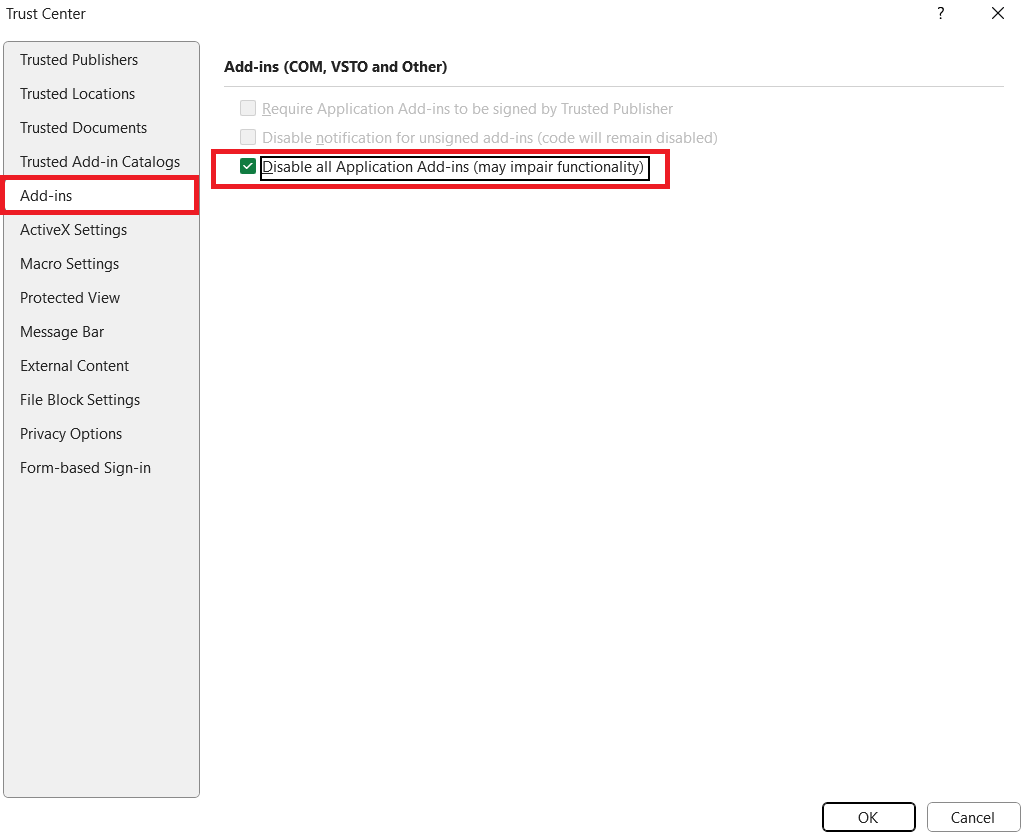This screenshot has height=837, width=1025.
Task: Select Trusted Documents in sidebar
Action: click(x=101, y=128)
